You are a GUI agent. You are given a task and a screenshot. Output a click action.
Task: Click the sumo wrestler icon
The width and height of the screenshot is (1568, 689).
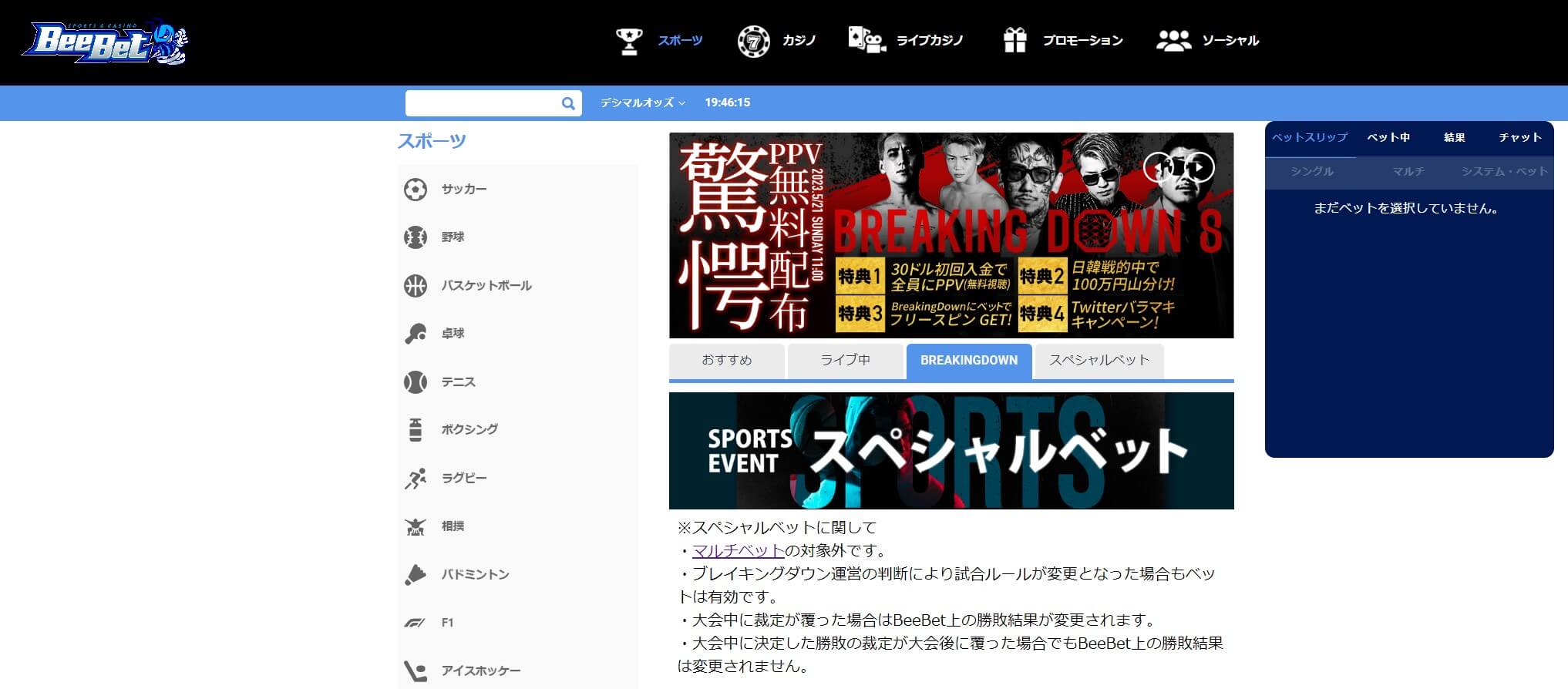[x=416, y=526]
